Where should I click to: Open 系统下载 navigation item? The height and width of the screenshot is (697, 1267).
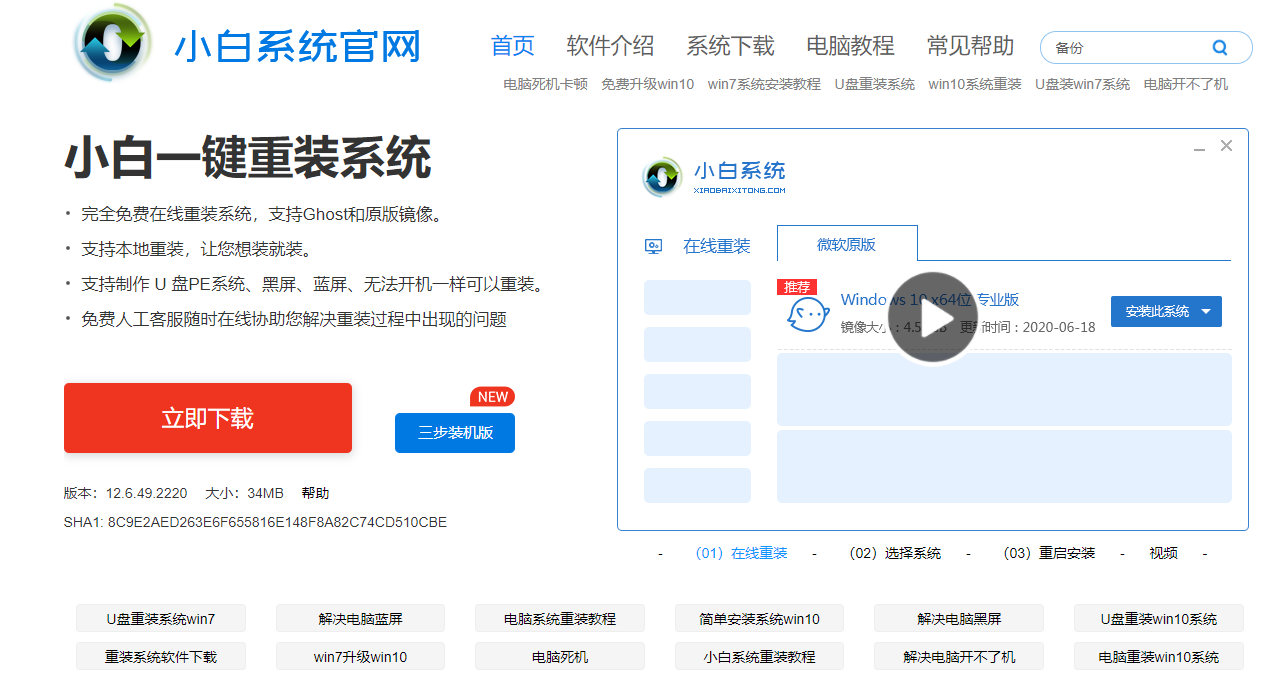point(730,46)
